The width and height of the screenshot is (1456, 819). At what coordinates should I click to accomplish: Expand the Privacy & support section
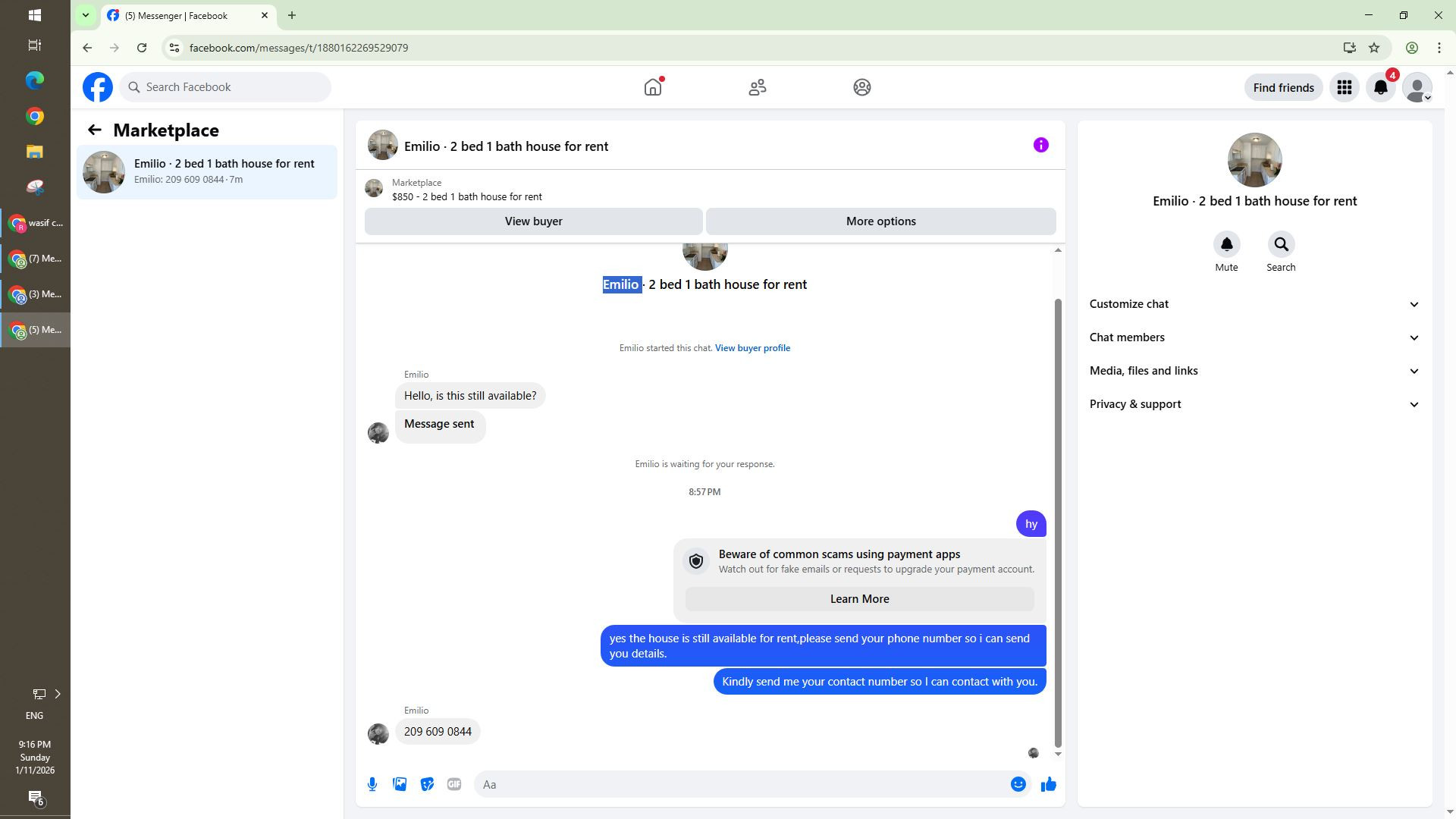pyautogui.click(x=1254, y=404)
